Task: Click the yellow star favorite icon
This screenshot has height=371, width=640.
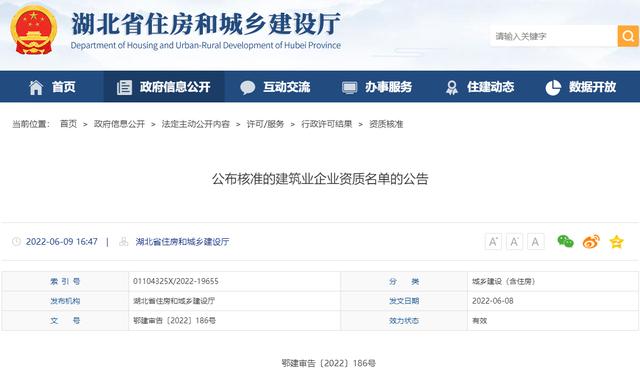Action: pyautogui.click(x=616, y=242)
